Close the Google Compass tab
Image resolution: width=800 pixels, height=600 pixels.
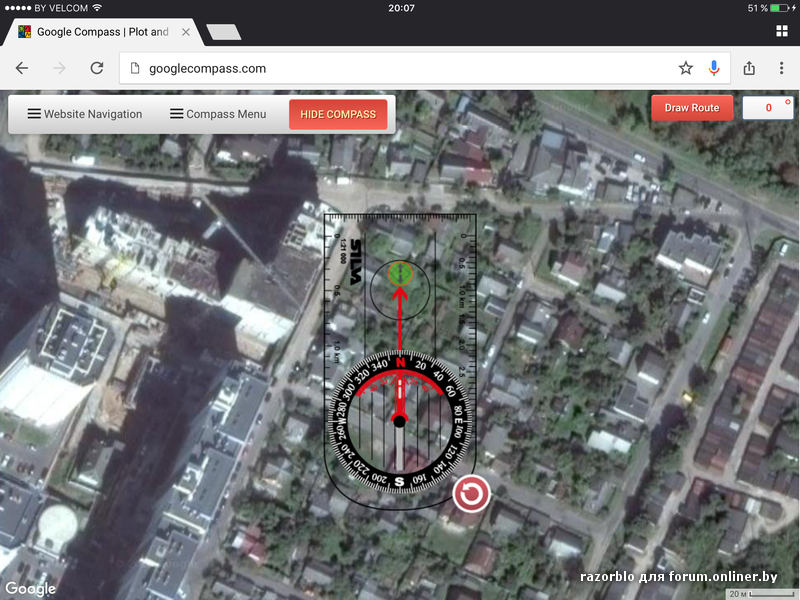coord(186,32)
